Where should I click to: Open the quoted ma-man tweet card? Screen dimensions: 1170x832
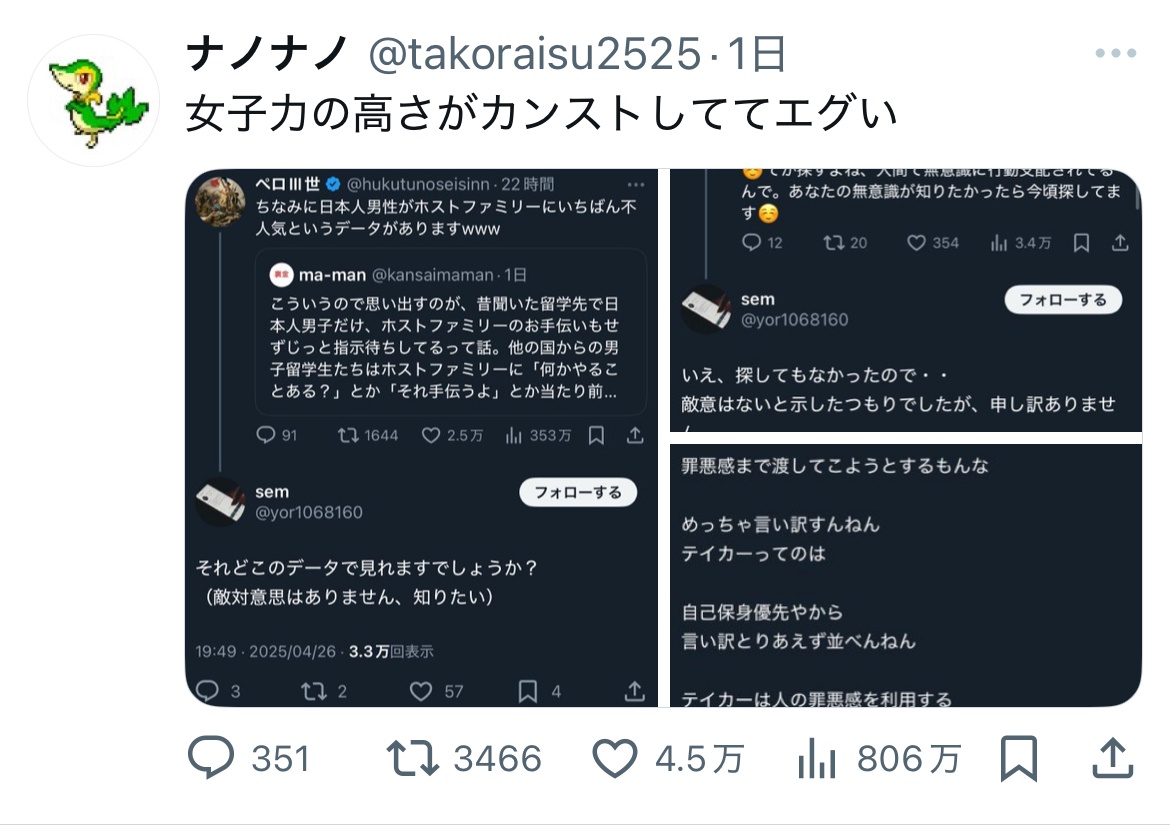(451, 332)
